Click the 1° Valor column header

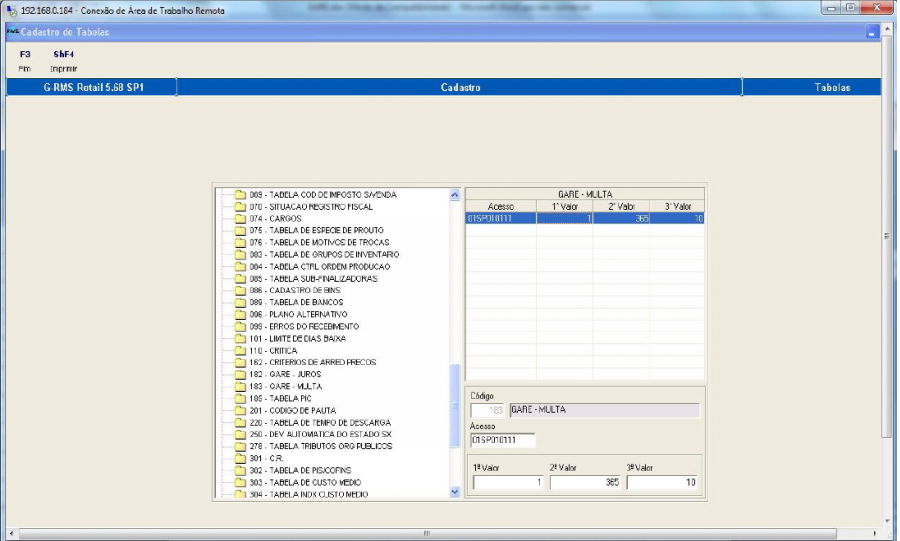coord(565,206)
